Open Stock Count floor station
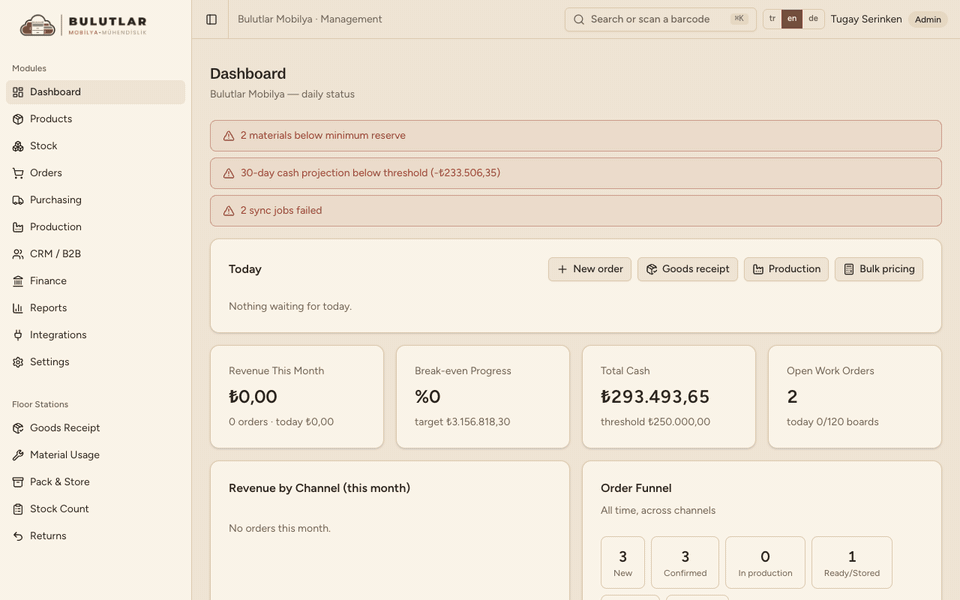The width and height of the screenshot is (960, 600). (x=96, y=509)
